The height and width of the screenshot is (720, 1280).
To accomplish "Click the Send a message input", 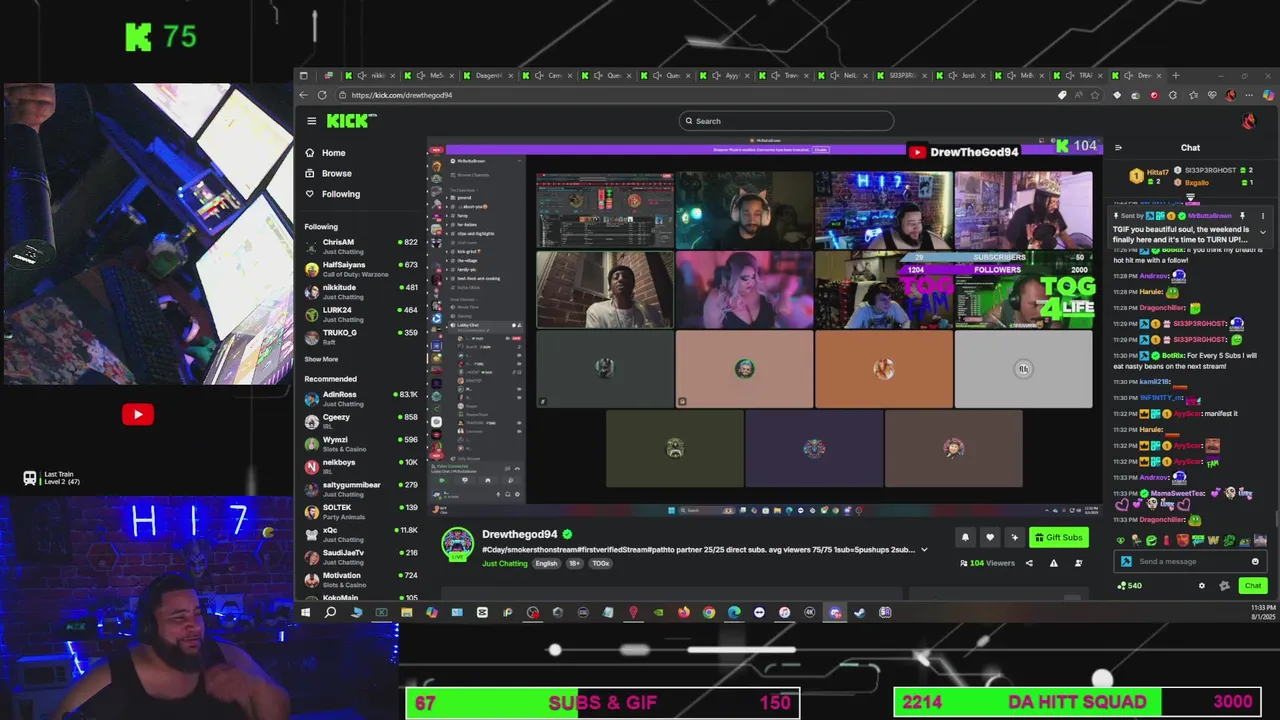I will [1190, 561].
